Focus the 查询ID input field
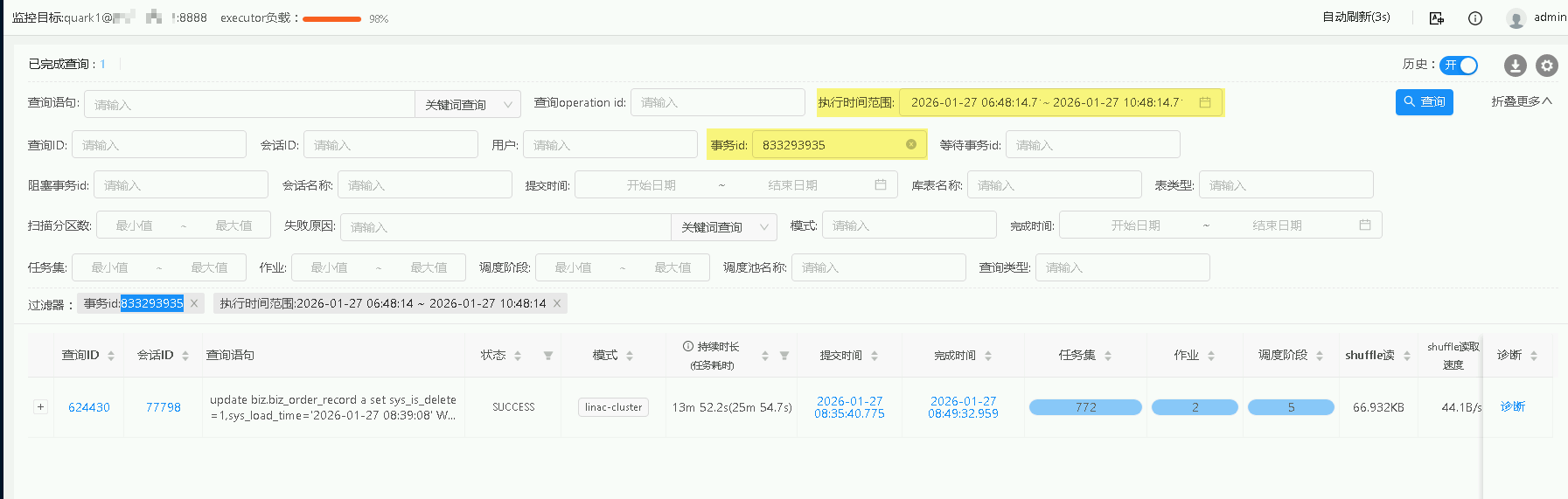 pyautogui.click(x=159, y=144)
